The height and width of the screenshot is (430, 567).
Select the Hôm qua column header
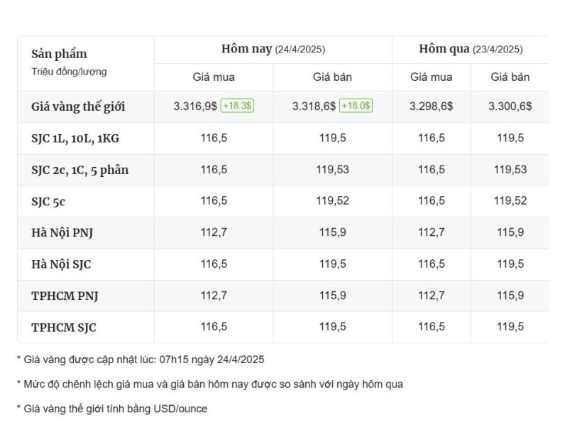pos(471,49)
